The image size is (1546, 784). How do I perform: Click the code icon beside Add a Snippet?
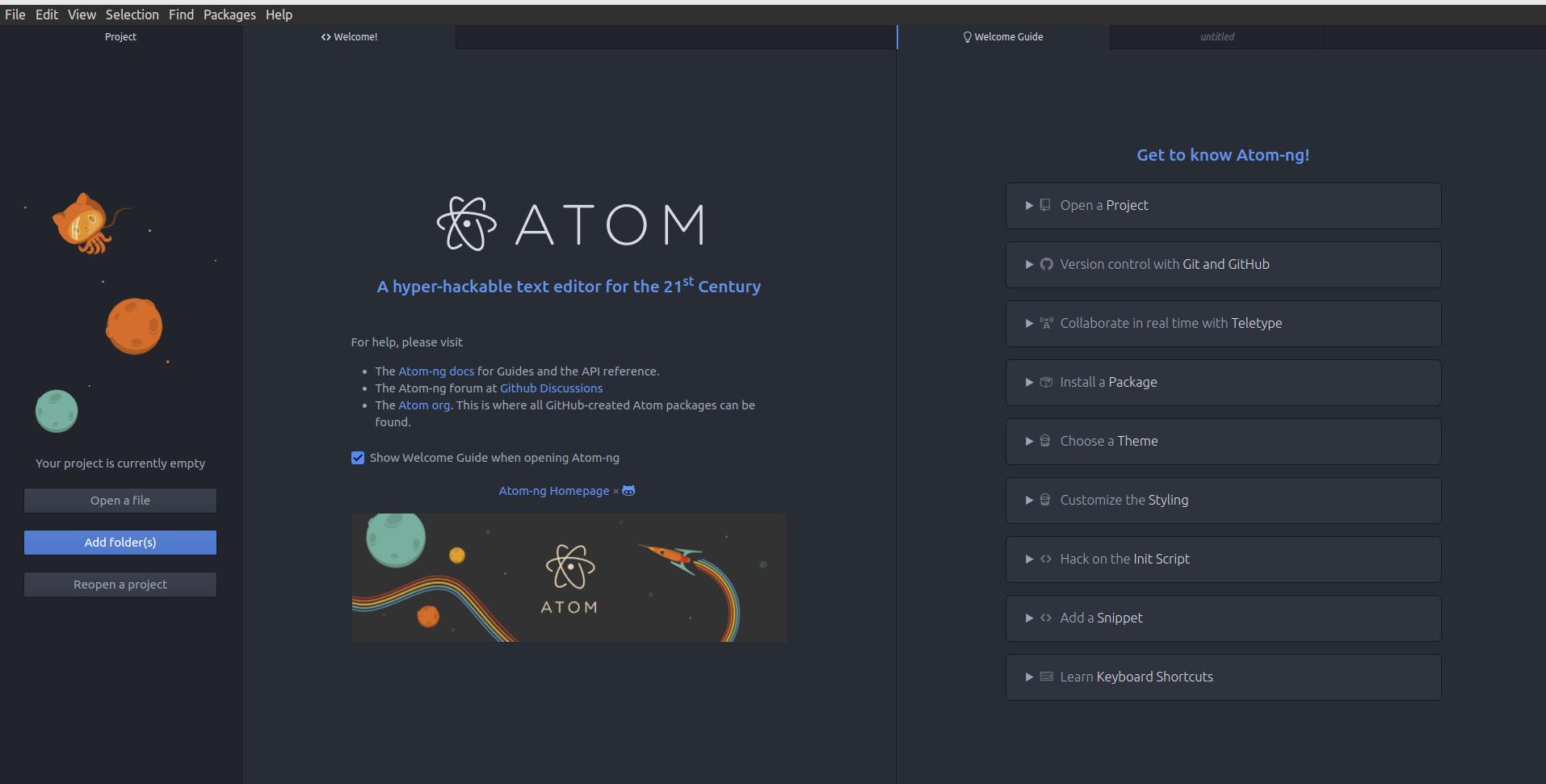[1046, 618]
